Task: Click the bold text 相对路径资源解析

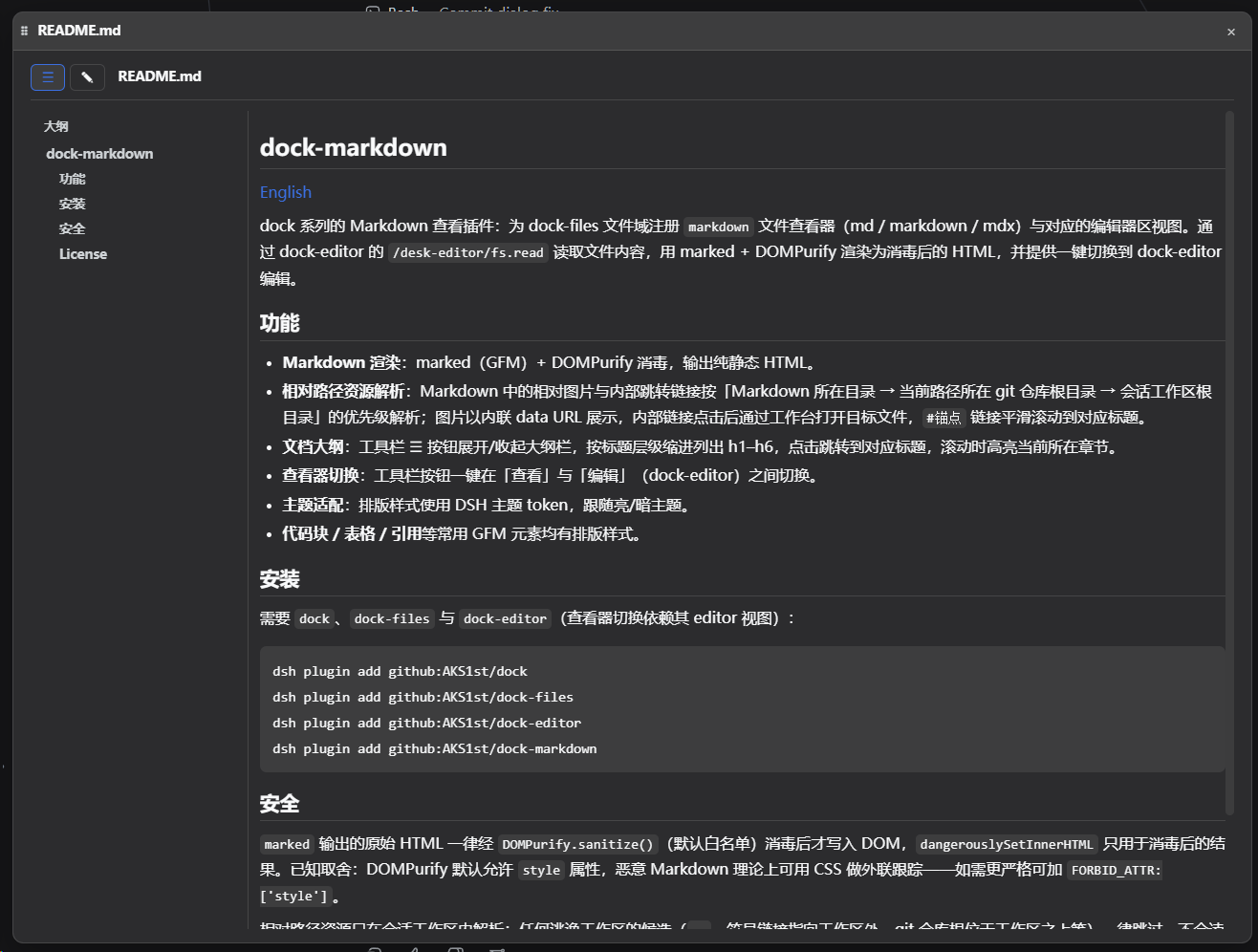Action: tap(343, 392)
